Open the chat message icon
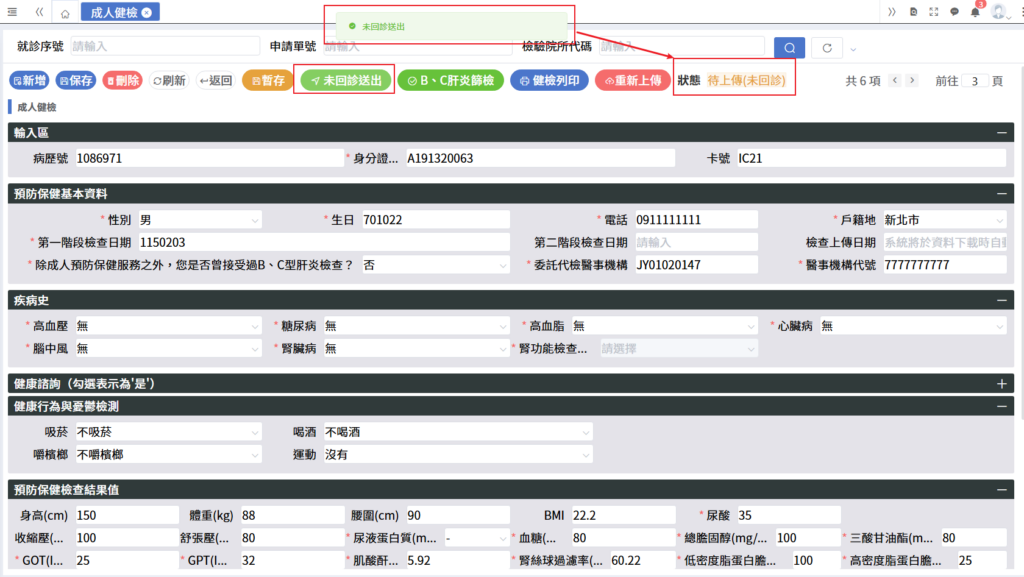 click(954, 12)
